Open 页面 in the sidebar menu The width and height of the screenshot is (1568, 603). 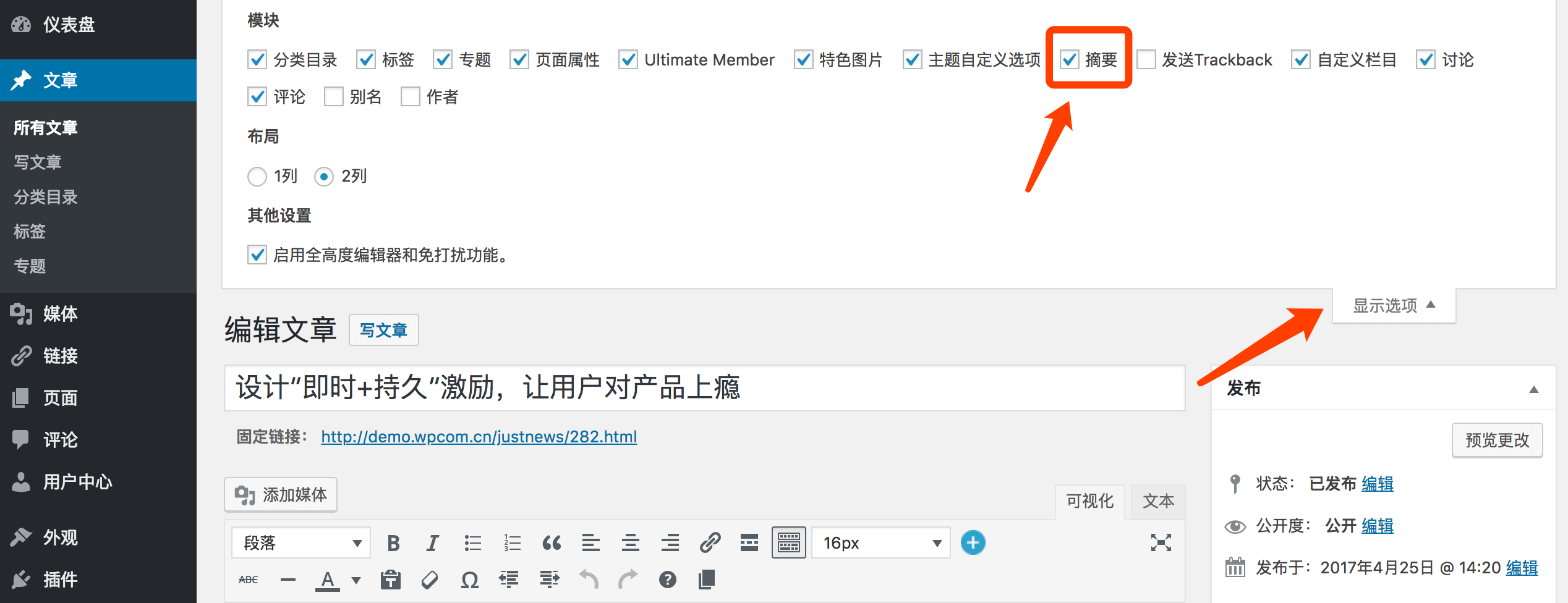(98, 398)
